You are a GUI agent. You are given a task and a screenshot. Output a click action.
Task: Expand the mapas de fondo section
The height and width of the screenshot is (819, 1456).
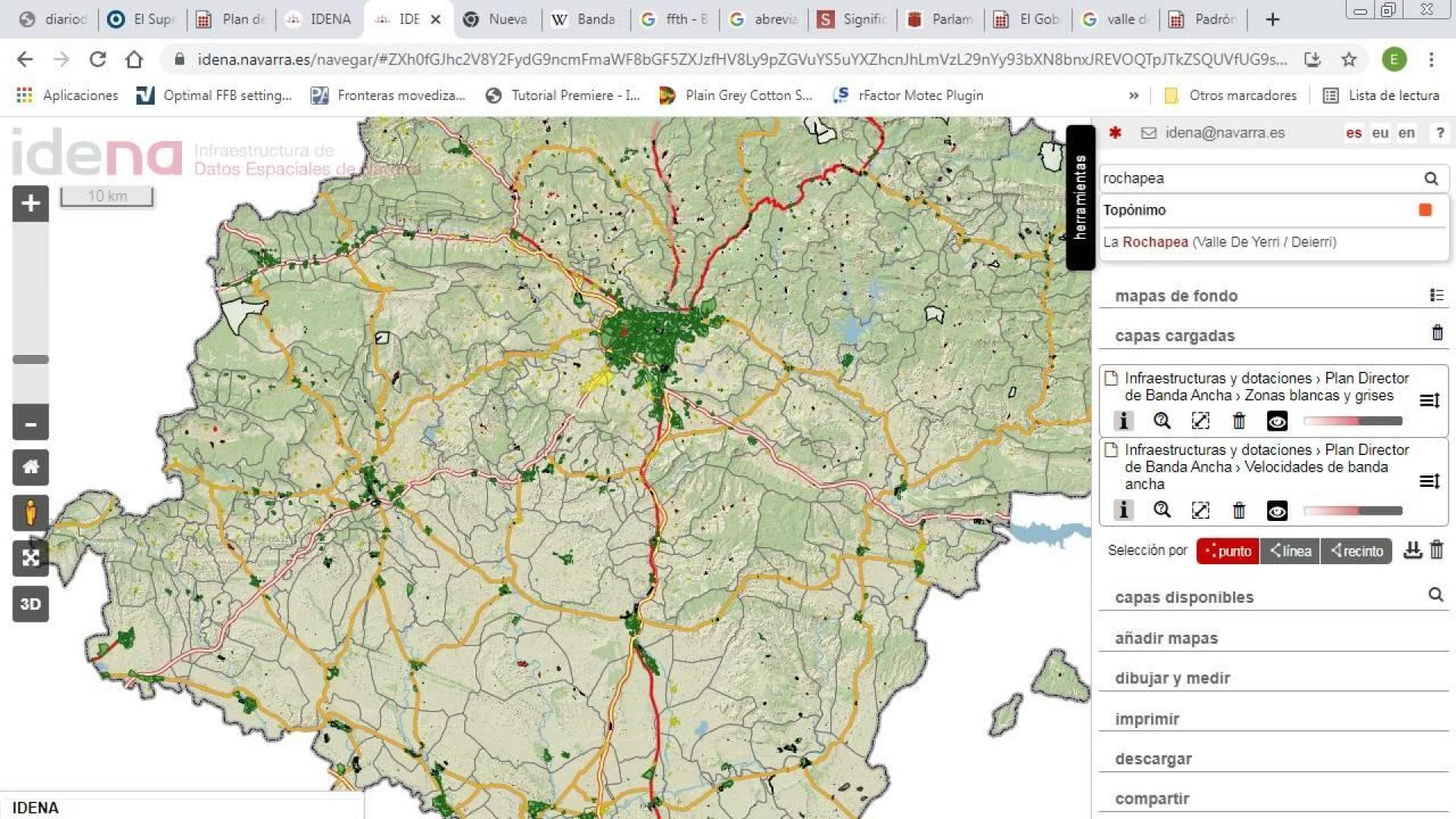pyautogui.click(x=1175, y=296)
